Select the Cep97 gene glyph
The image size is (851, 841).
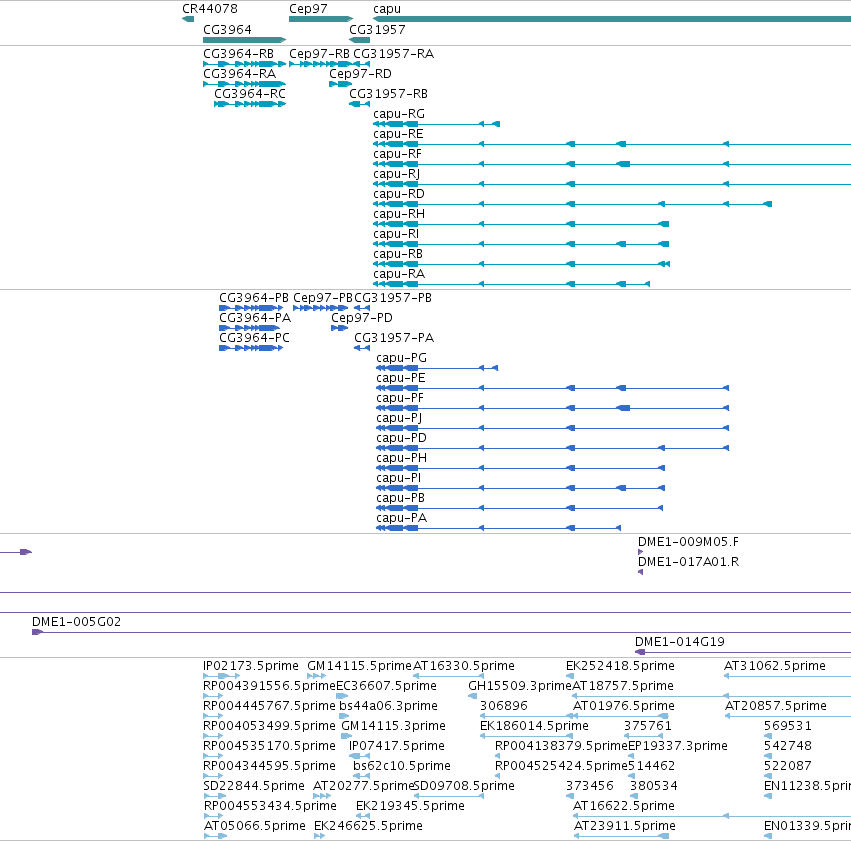pos(321,19)
